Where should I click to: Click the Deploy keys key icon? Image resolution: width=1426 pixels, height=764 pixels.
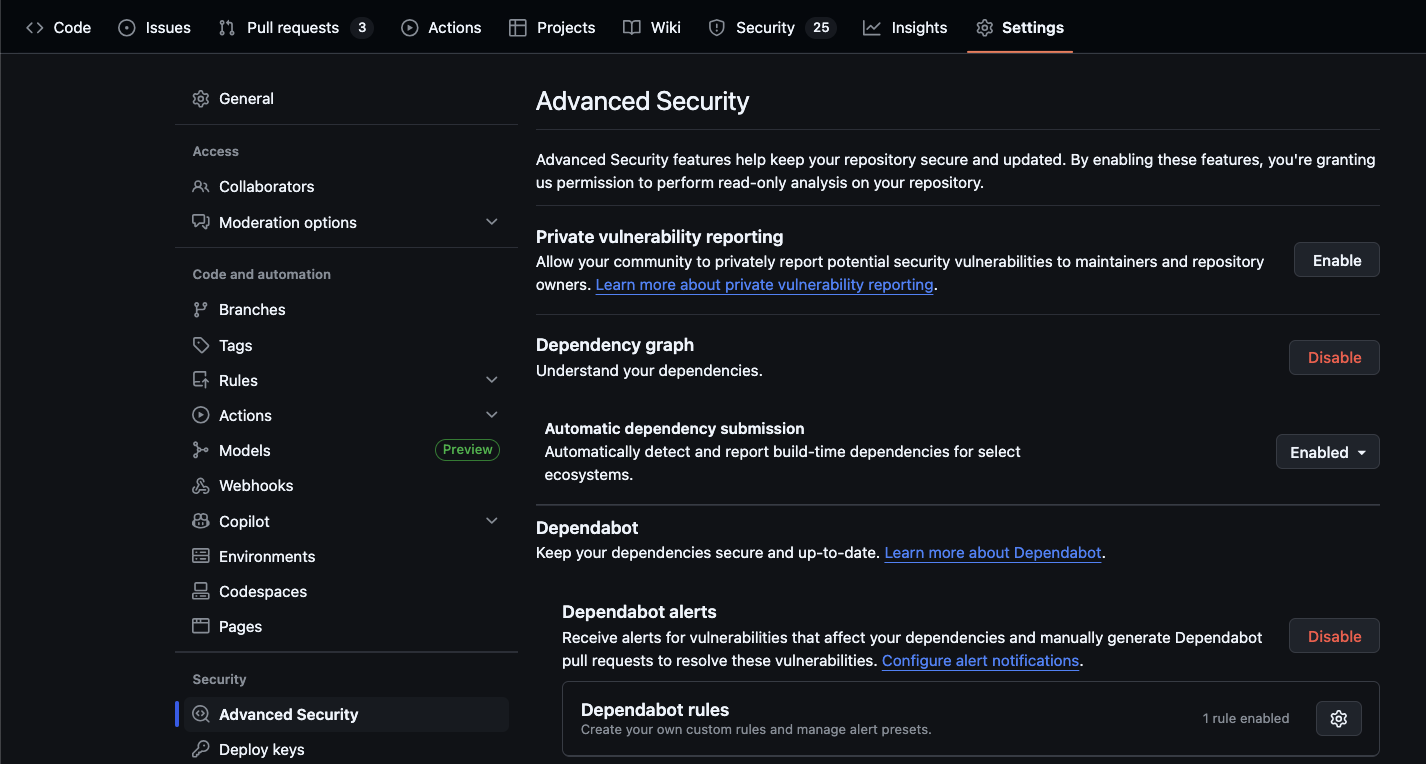pos(201,749)
